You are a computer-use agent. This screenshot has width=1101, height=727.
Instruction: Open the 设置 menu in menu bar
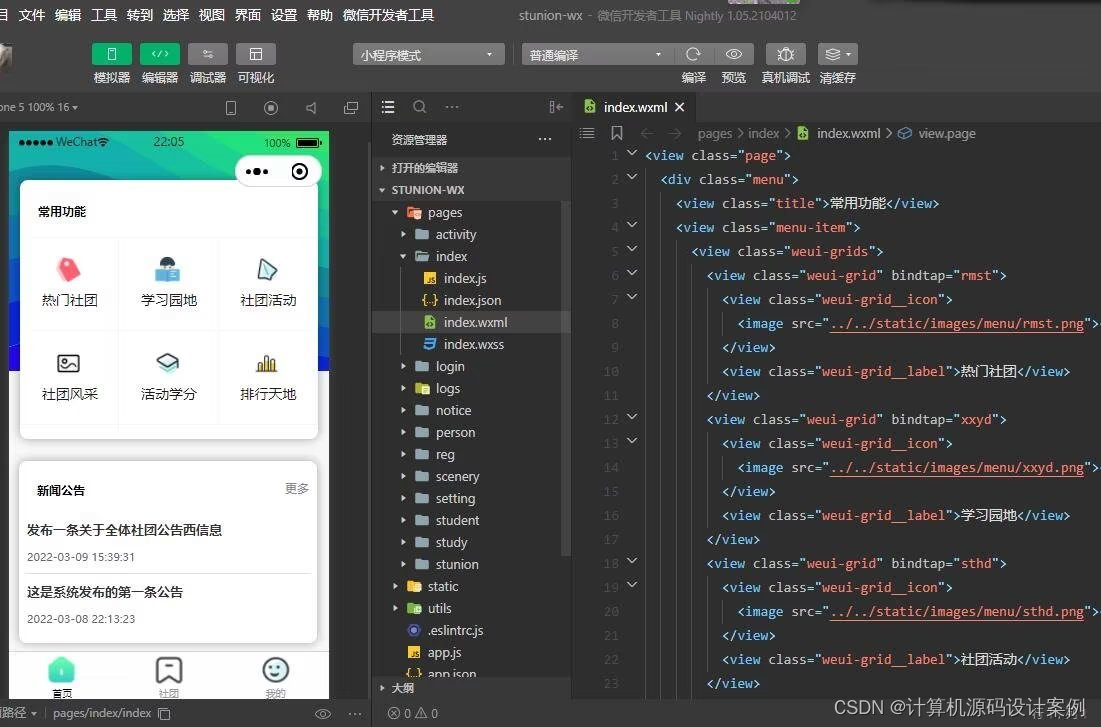284,15
